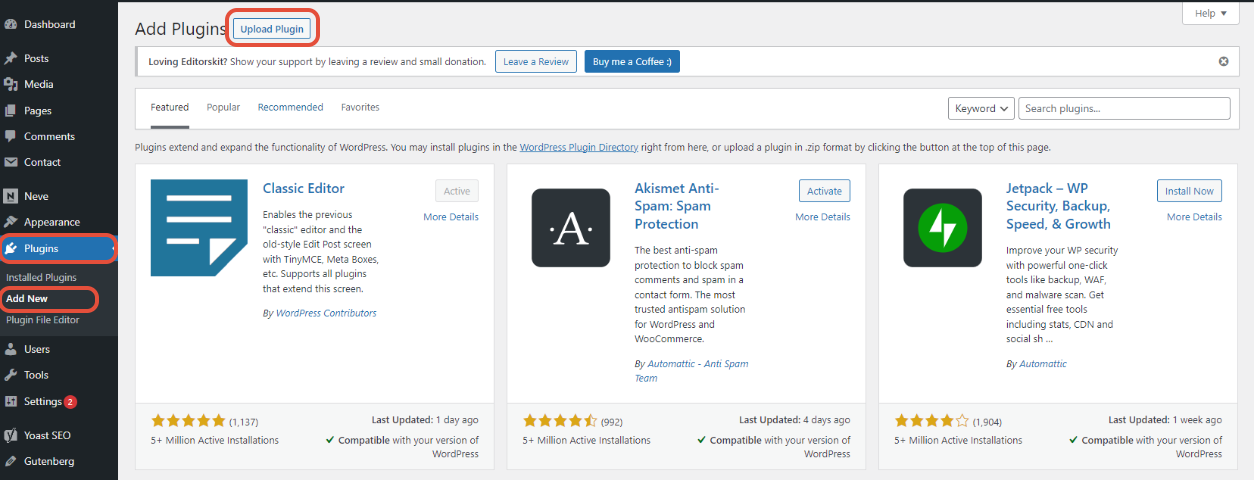
Task: Switch to the Popular tab
Action: (x=223, y=107)
